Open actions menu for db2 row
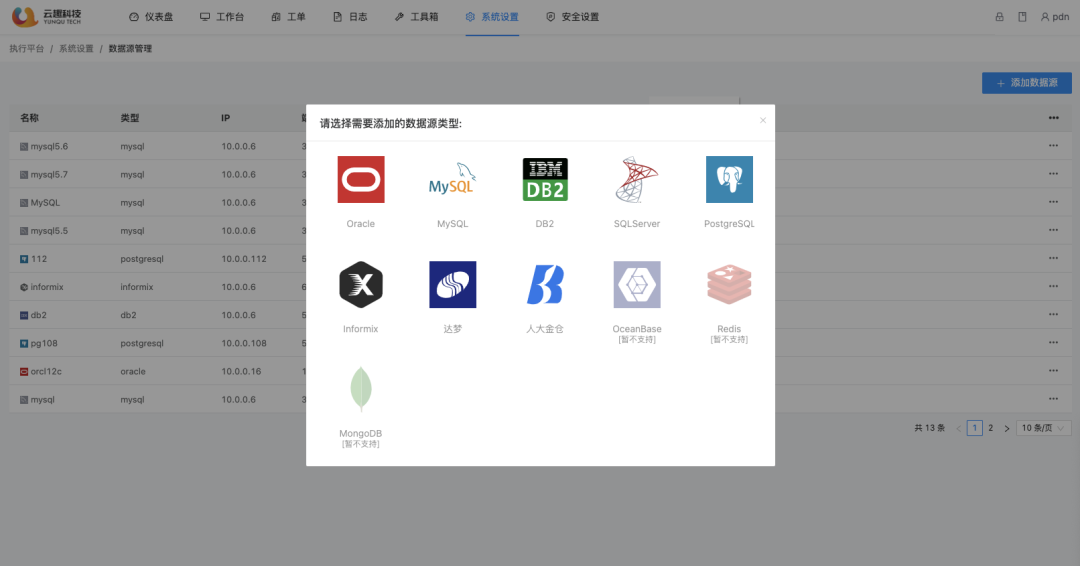The image size is (1080, 566). point(1053,314)
